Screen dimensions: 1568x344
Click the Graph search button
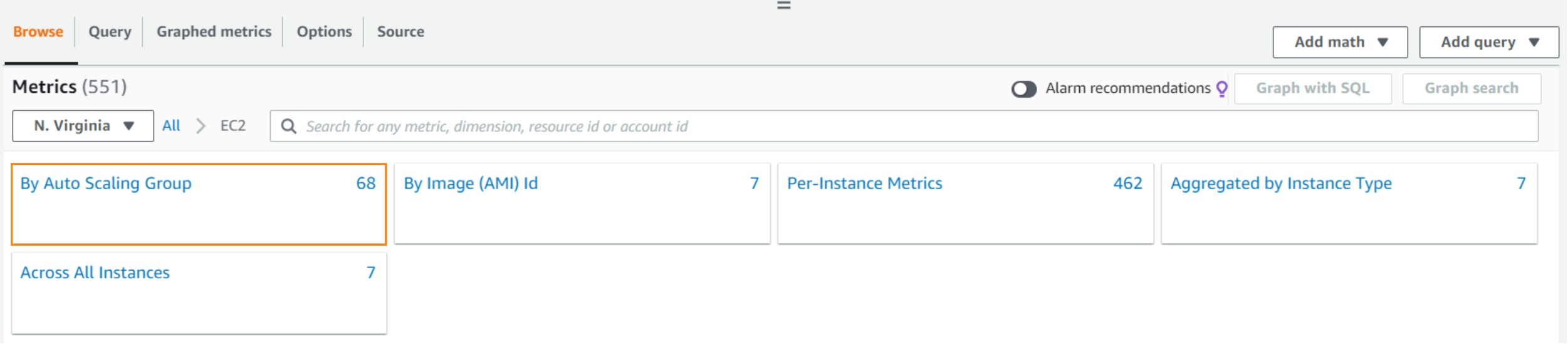[1471, 88]
